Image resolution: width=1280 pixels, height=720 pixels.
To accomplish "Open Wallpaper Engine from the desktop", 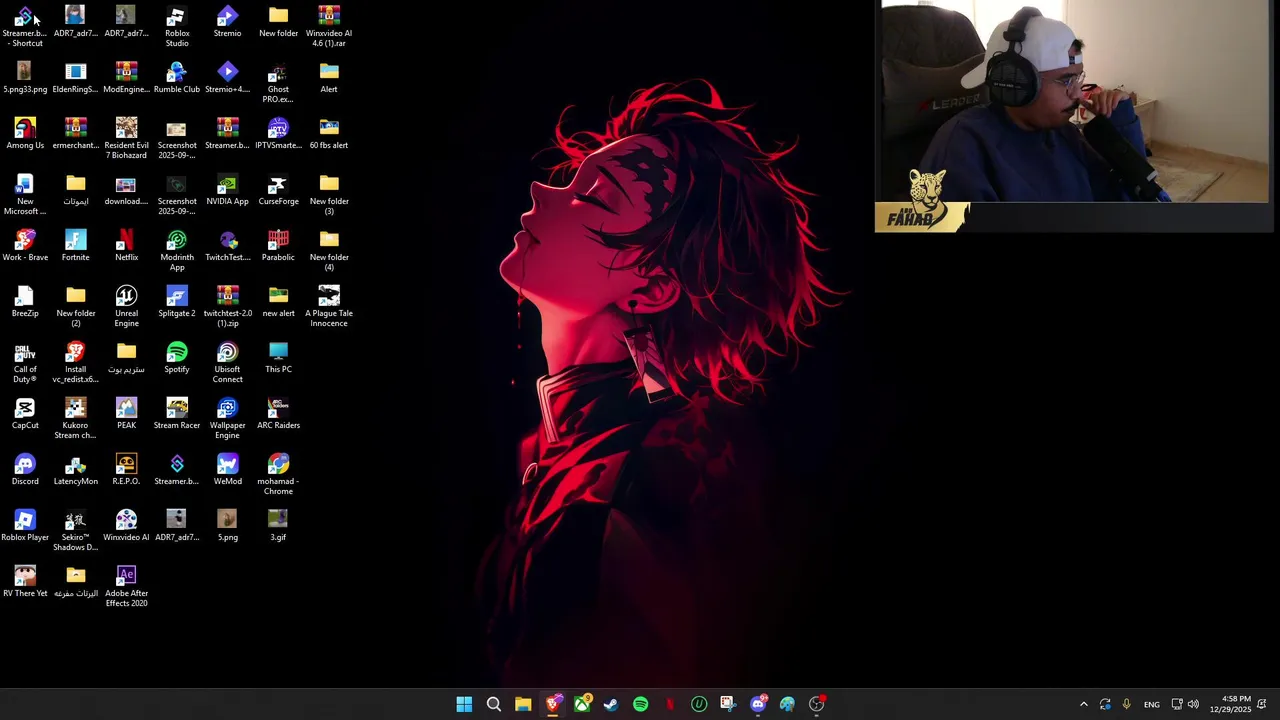I will coord(227,418).
